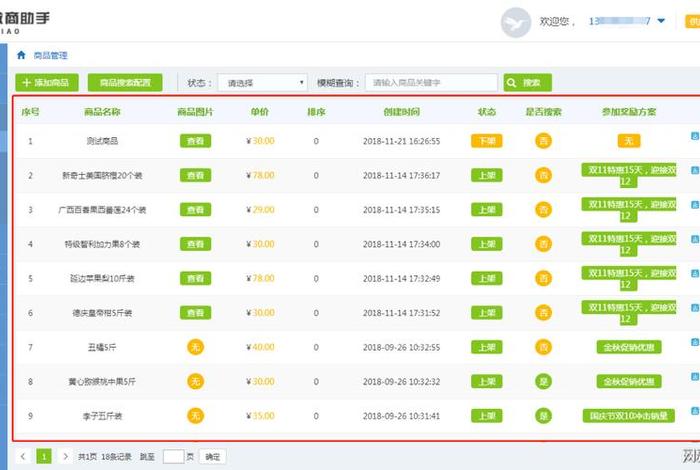Screen dimensions: 700x470
Task: Click the 单价 column header
Action: [x=260, y=112]
